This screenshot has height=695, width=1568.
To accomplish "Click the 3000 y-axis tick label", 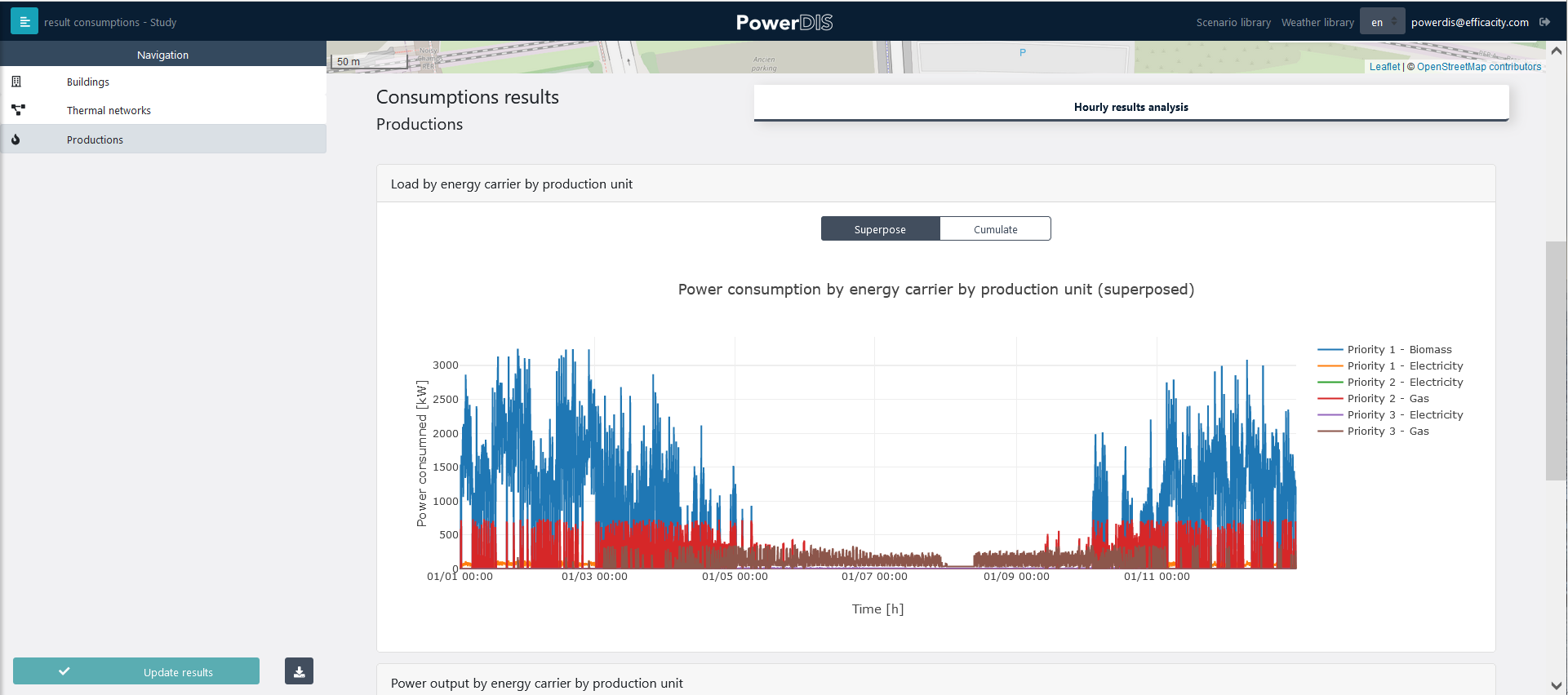I will pos(446,365).
